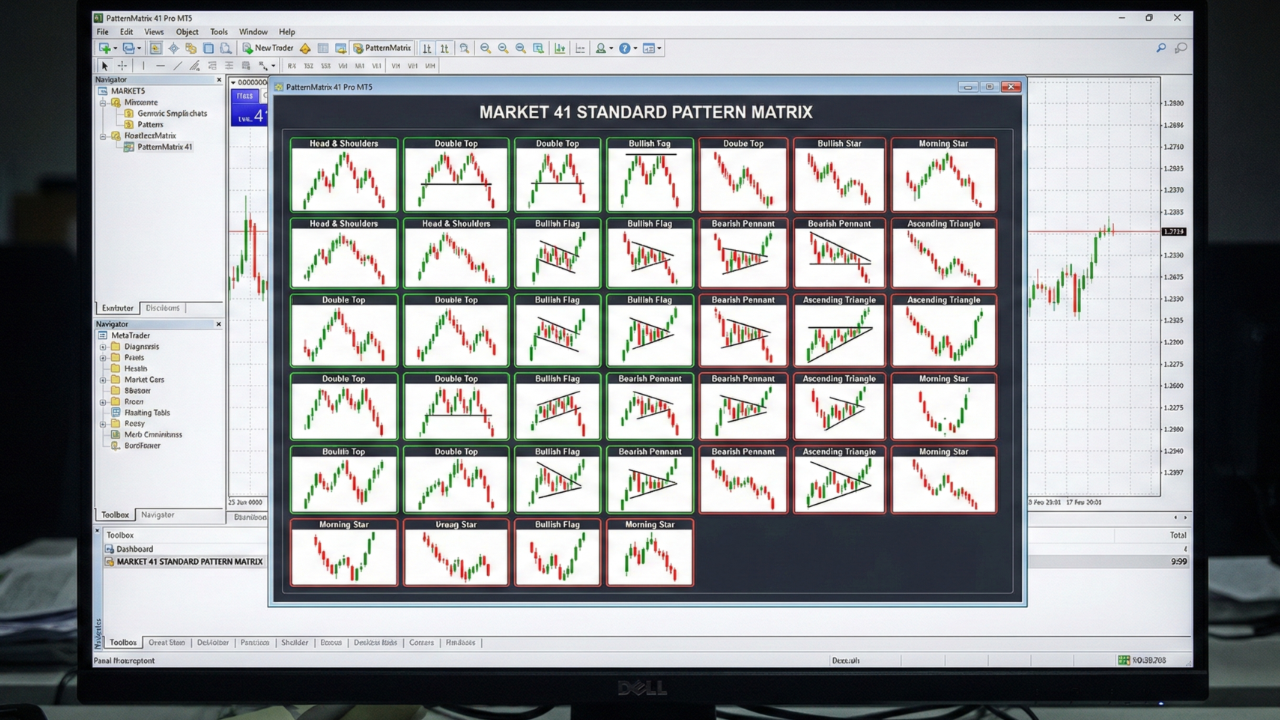1280x720 pixels.
Task: Expand the Rroen folder node
Action: pyautogui.click(x=103, y=402)
